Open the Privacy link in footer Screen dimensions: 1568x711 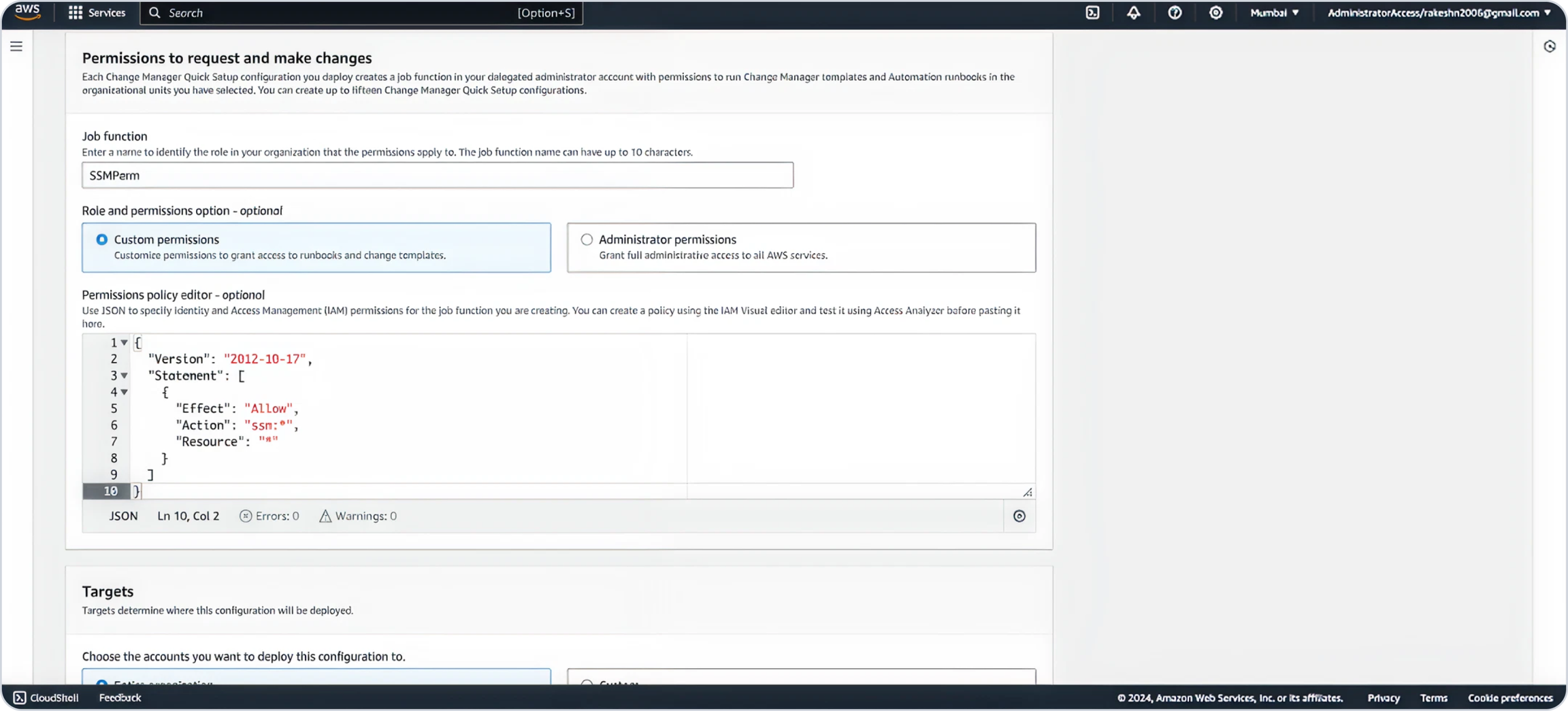(1383, 698)
